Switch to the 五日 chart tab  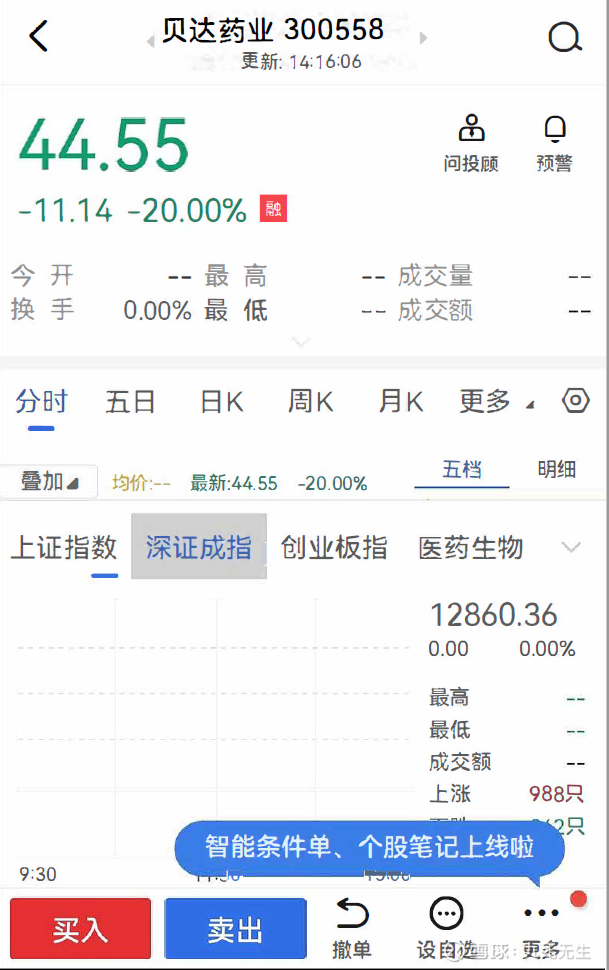tap(130, 402)
